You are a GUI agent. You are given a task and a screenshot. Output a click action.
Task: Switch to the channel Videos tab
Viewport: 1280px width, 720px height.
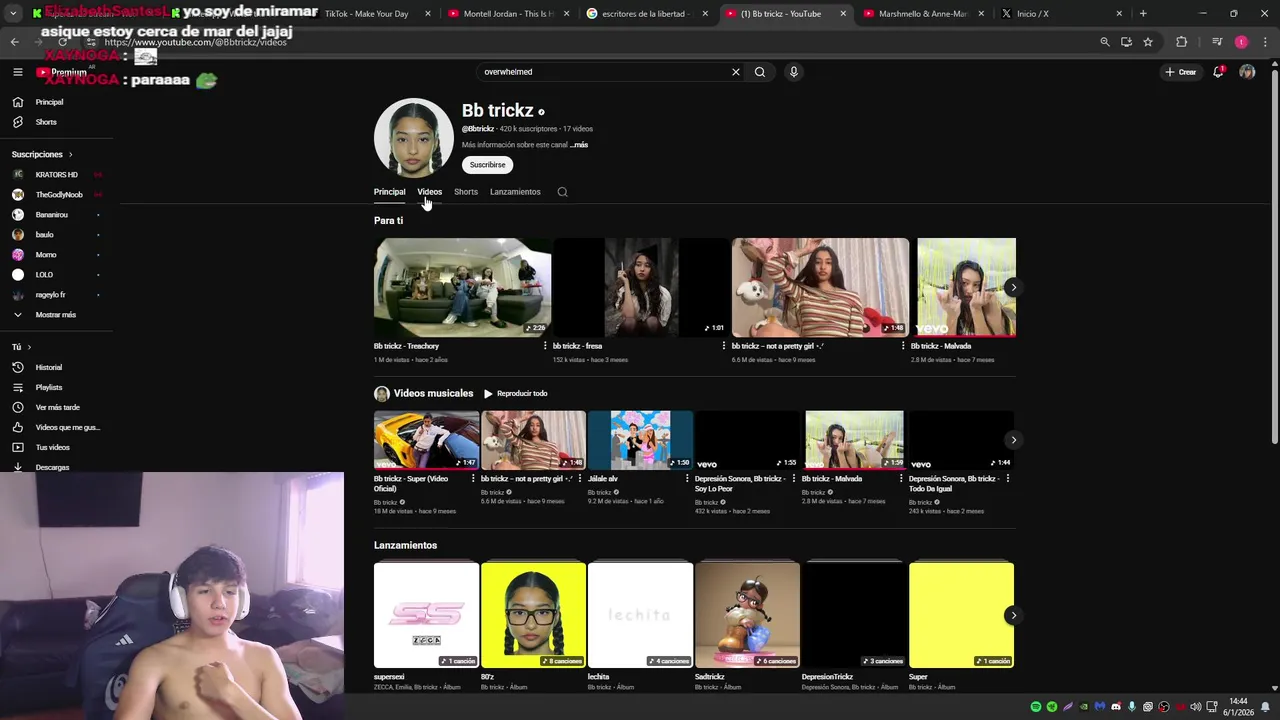429,192
